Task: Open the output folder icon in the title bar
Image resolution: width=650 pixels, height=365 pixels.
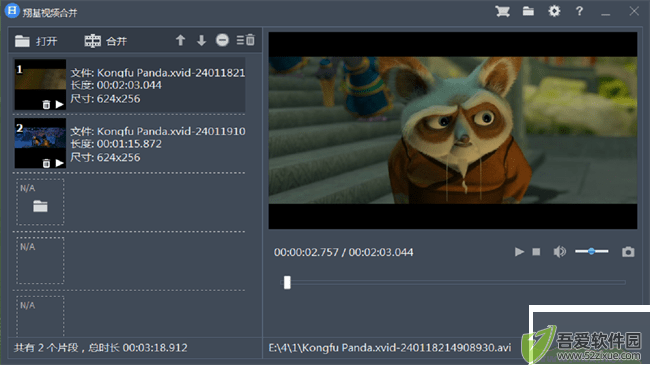Action: tap(528, 11)
